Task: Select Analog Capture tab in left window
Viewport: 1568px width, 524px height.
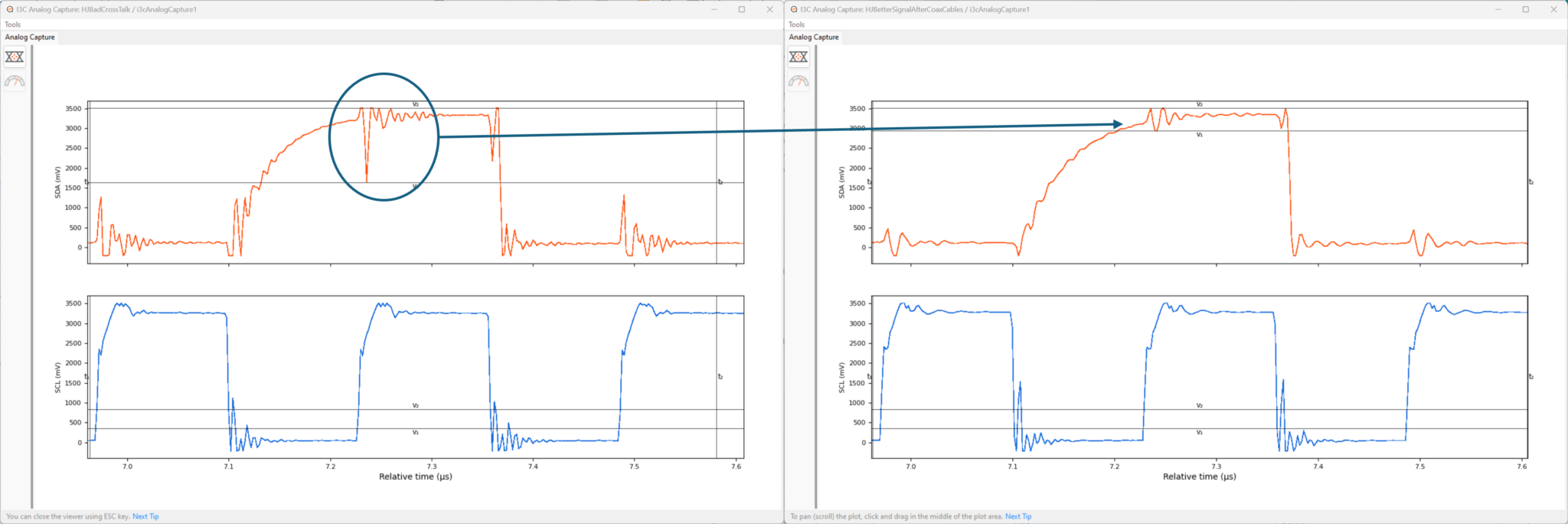Action: tap(30, 37)
